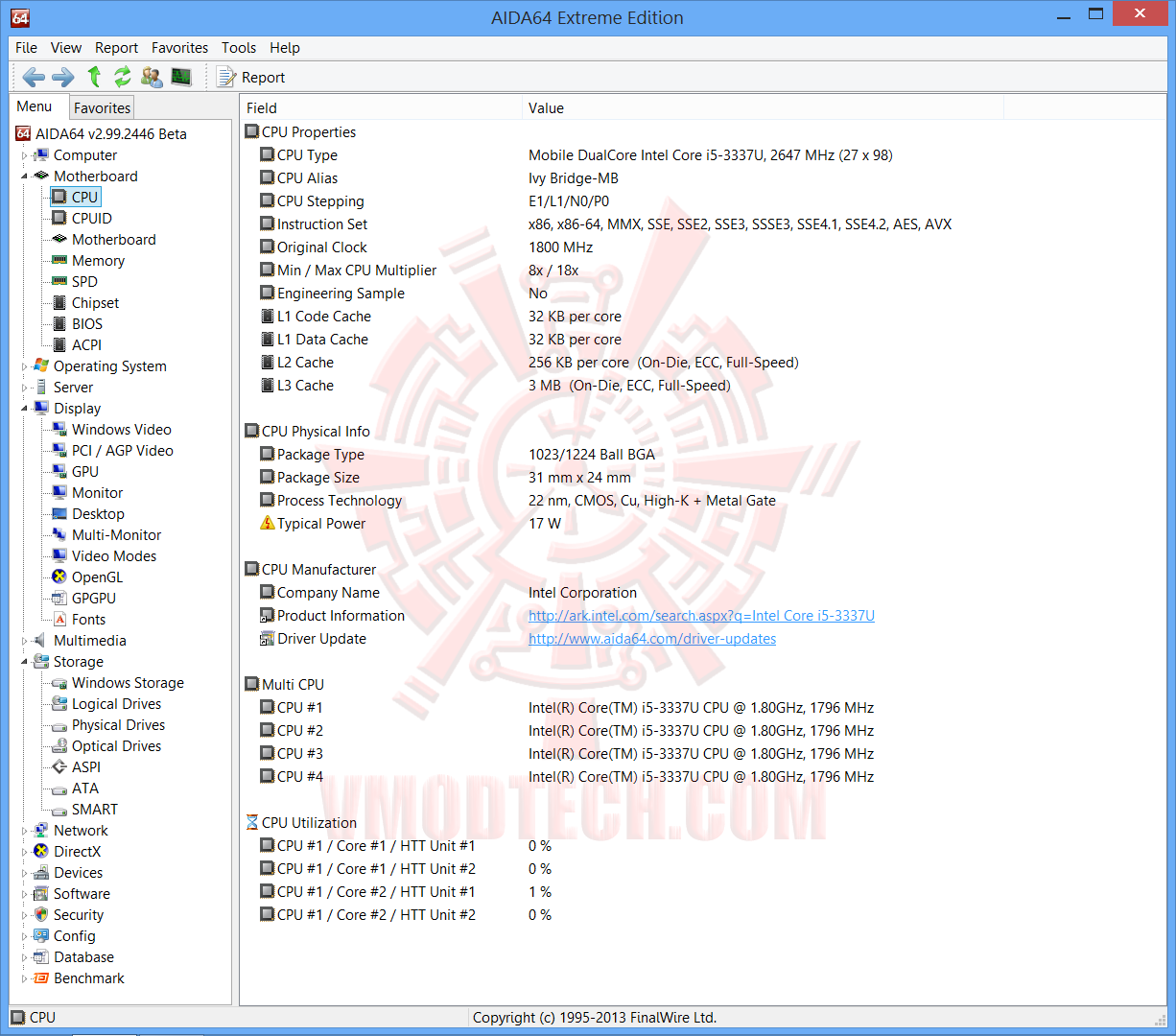Expand the Devices tree node
This screenshot has height=1036, width=1176.
coord(25,873)
